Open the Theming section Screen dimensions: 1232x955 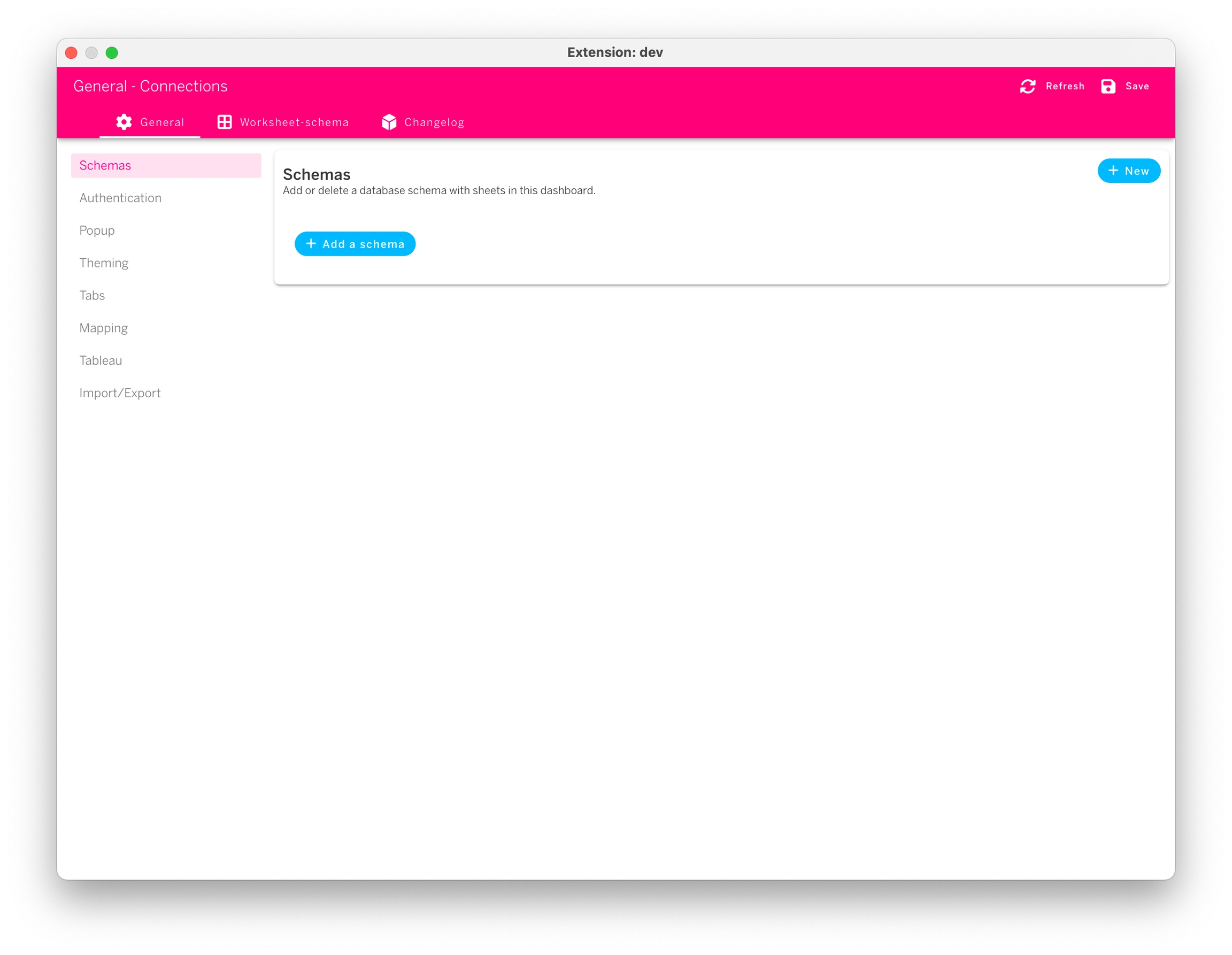click(x=104, y=263)
